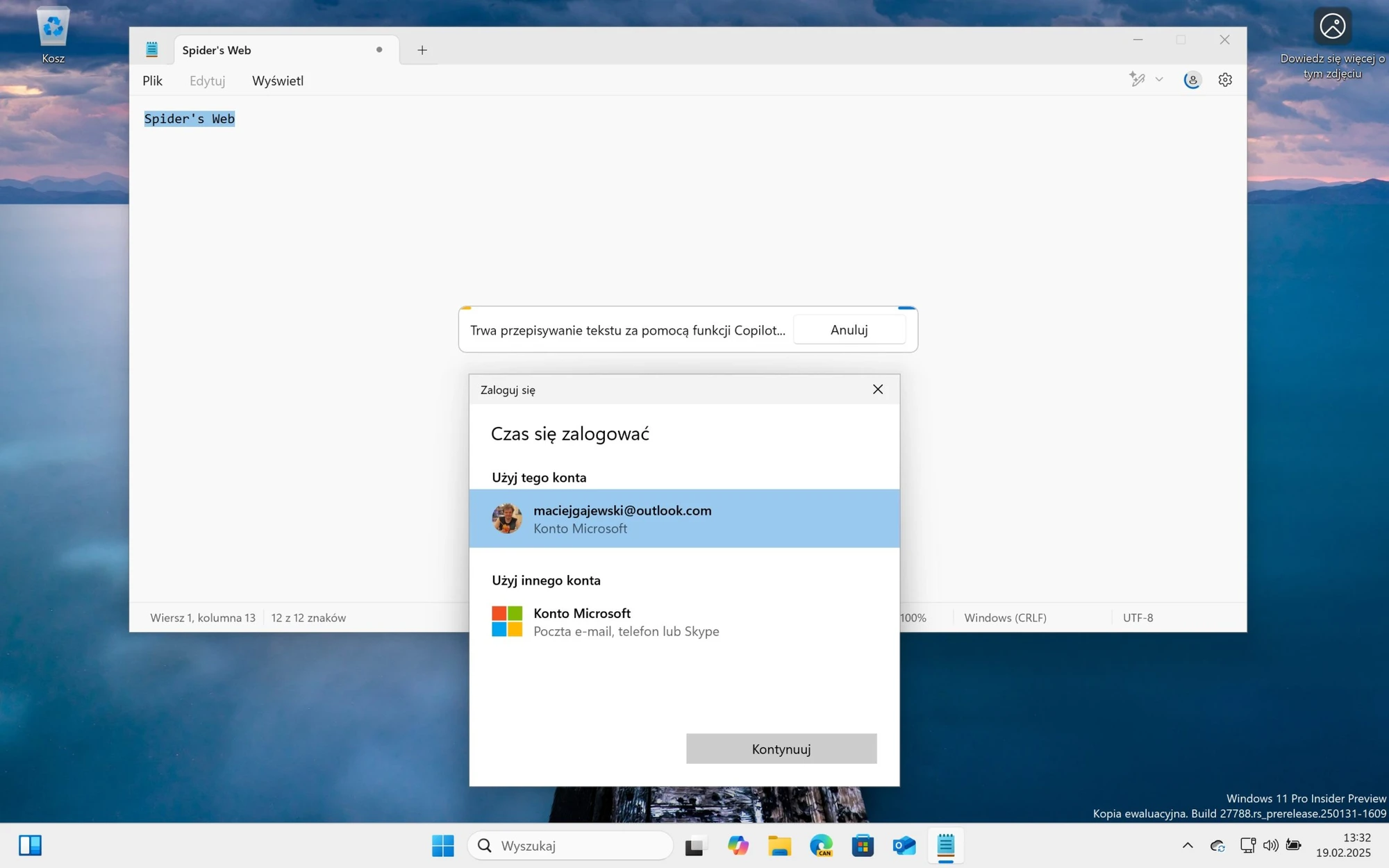Click the Notepad icon on the taskbar
This screenshot has width=1389, height=868.
point(946,845)
